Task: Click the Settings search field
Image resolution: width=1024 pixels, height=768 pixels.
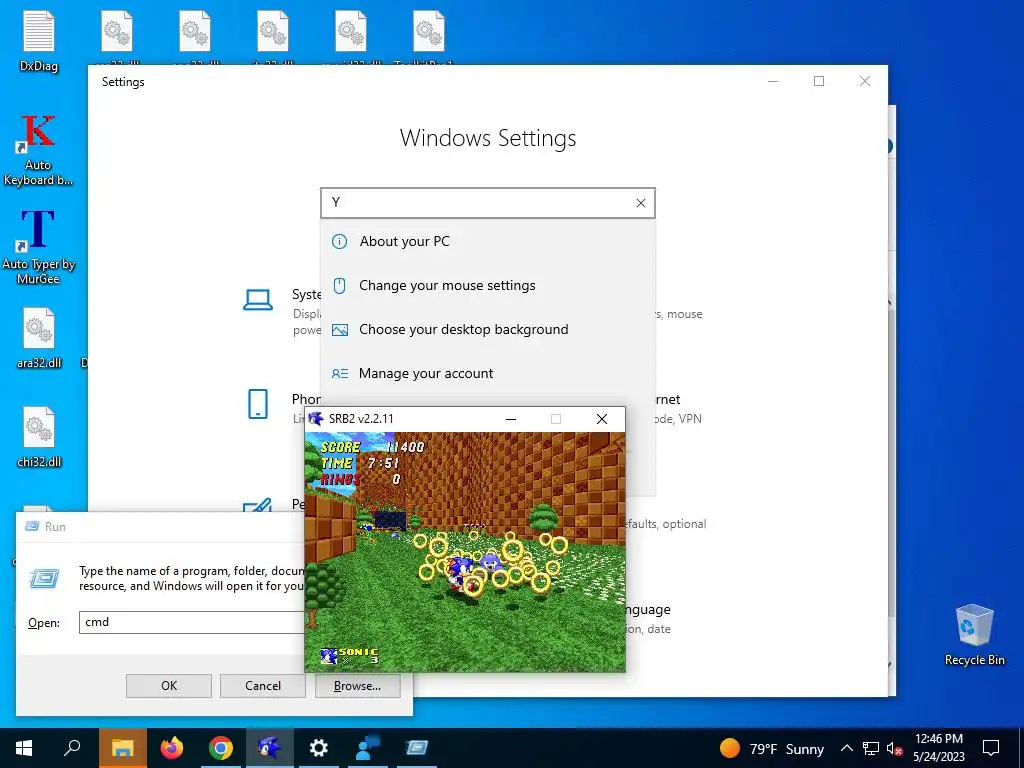Action: (488, 203)
